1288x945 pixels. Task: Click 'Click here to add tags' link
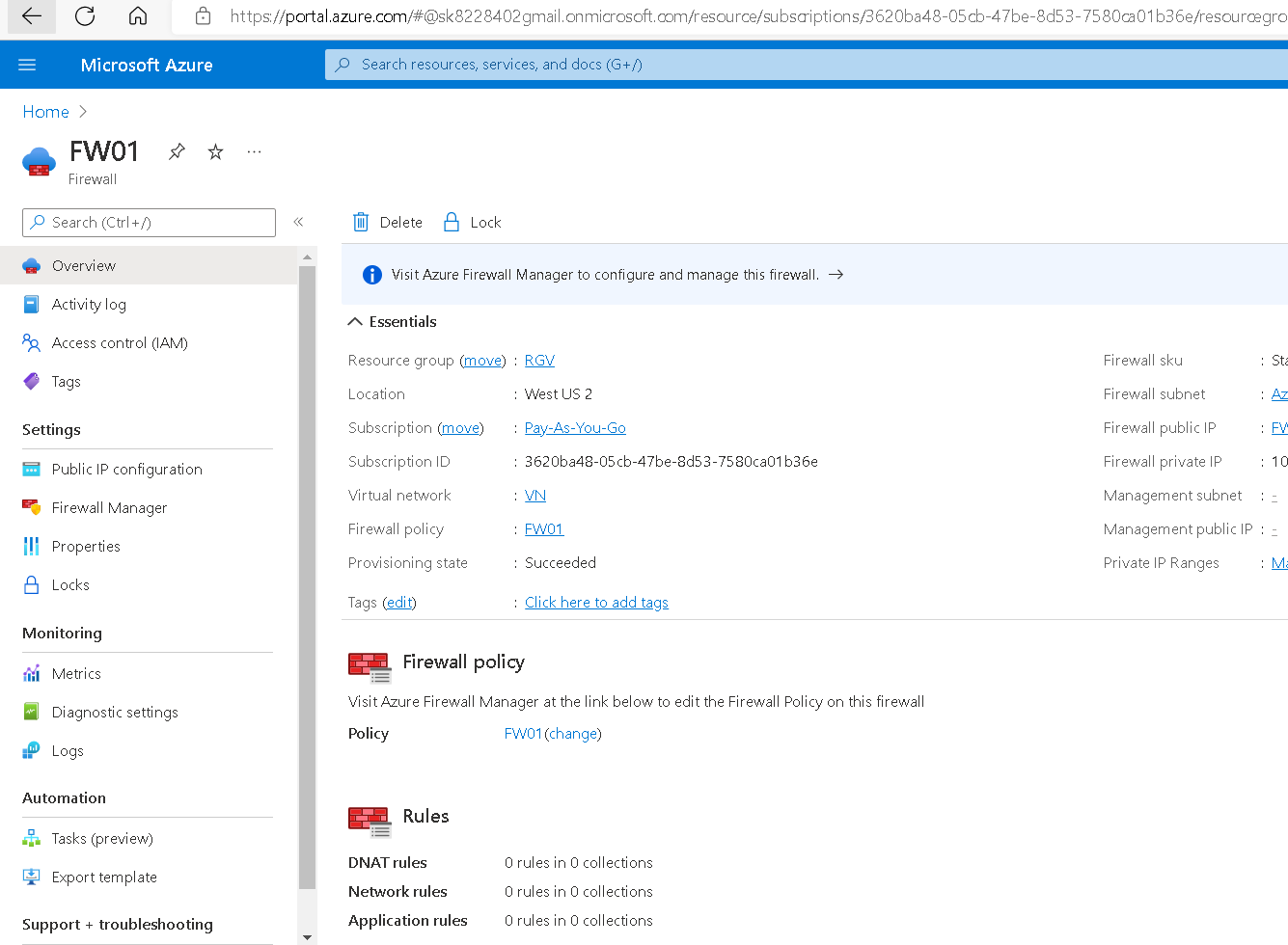click(x=596, y=603)
